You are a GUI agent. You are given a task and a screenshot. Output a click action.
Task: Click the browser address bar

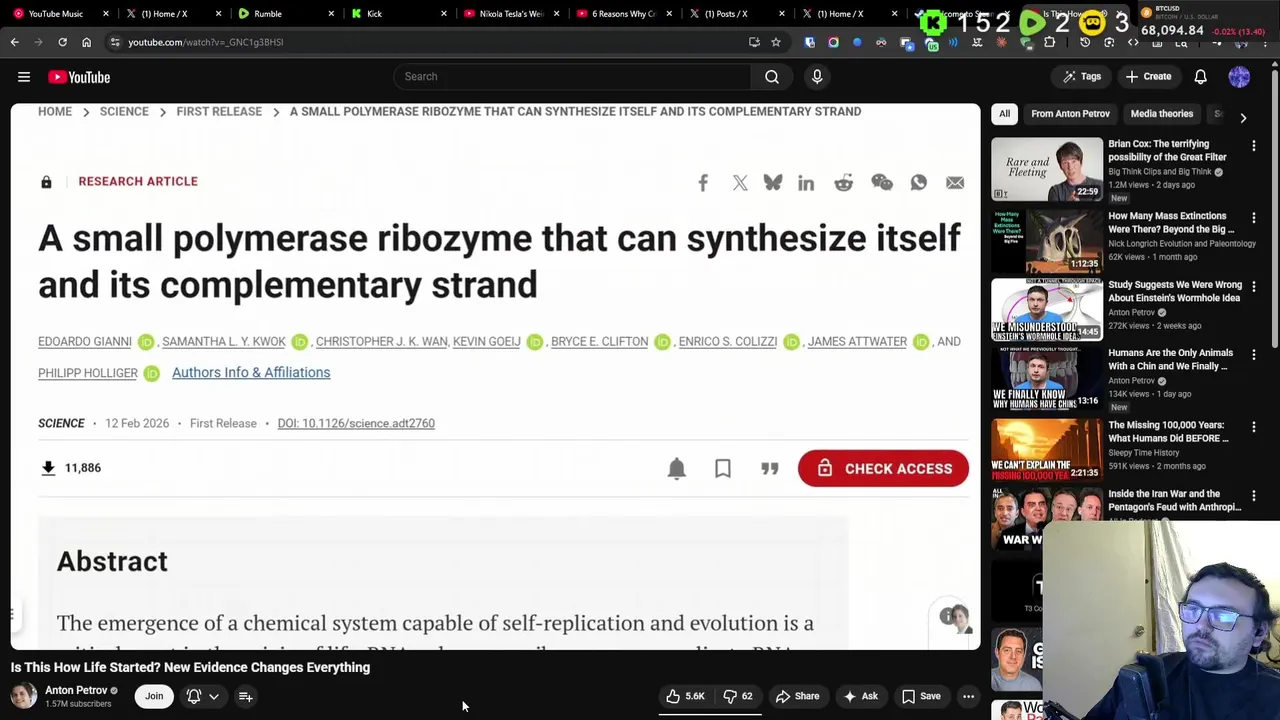[x=430, y=42]
